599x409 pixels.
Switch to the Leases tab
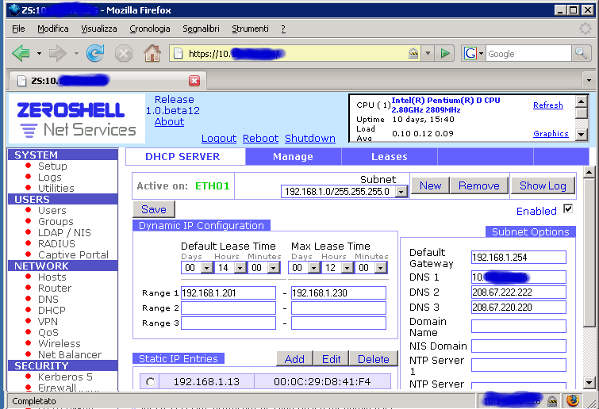(x=389, y=157)
